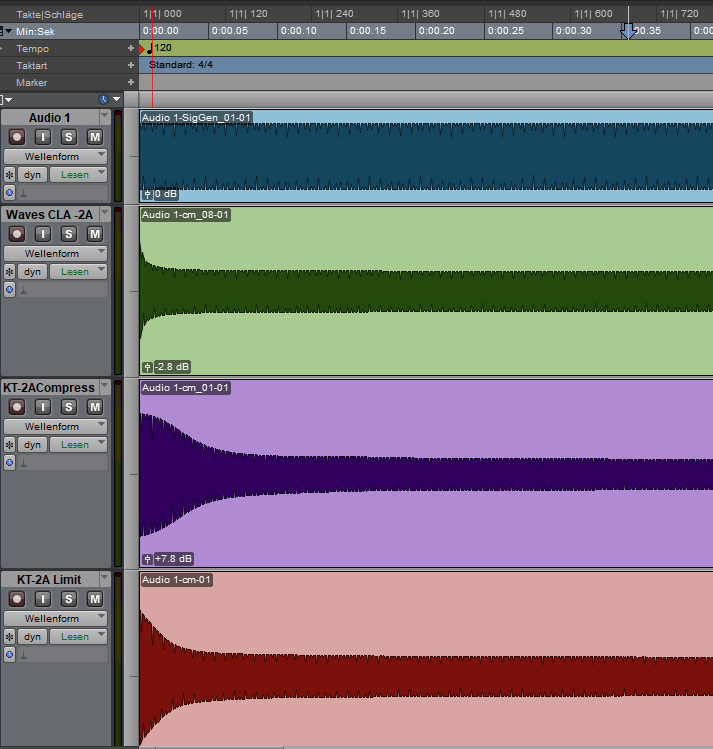Click the freeze snowflake icon on Audio 1
Screen dimensions: 713x749
(x=9, y=175)
